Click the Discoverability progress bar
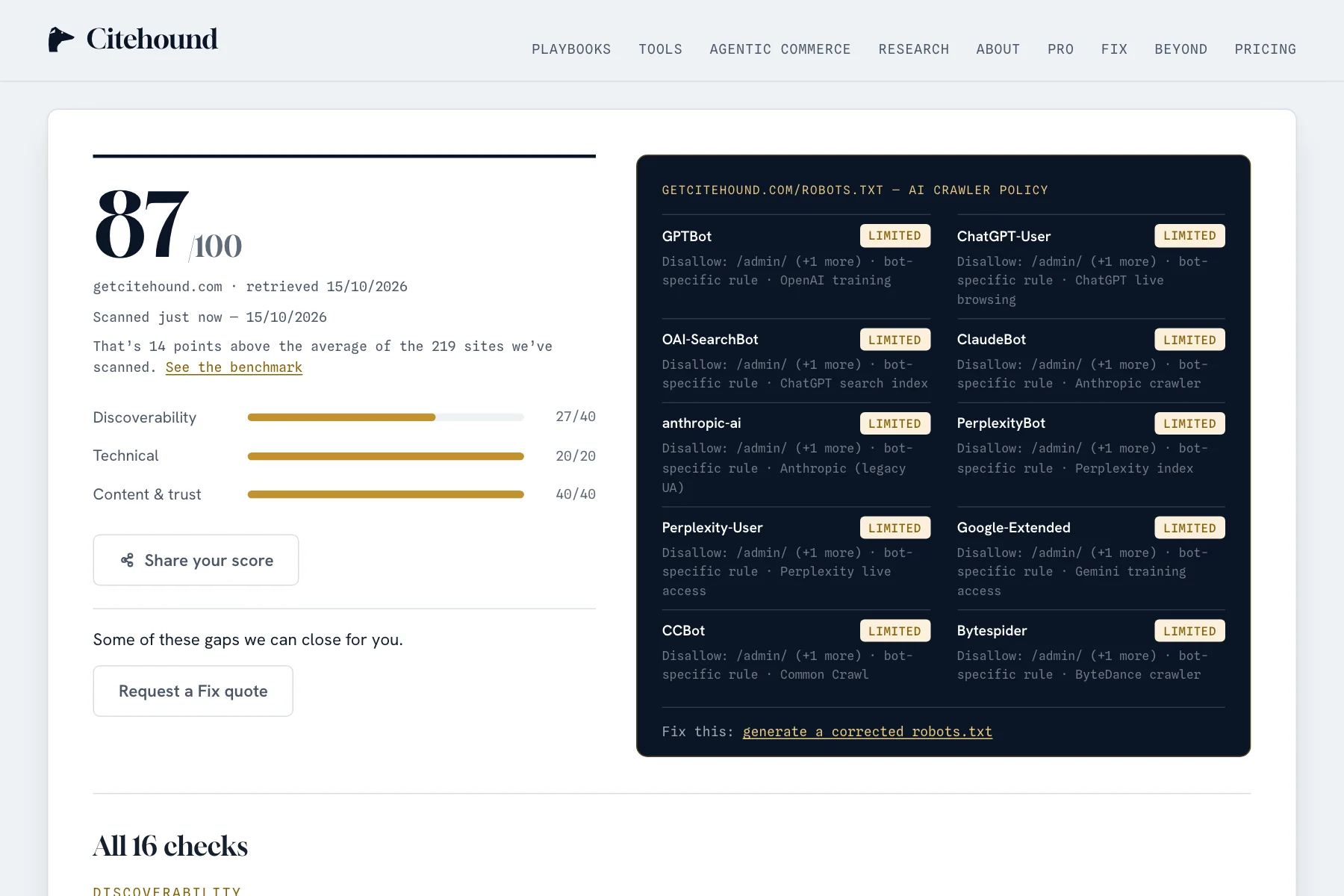Image resolution: width=1344 pixels, height=896 pixels. pyautogui.click(x=385, y=417)
